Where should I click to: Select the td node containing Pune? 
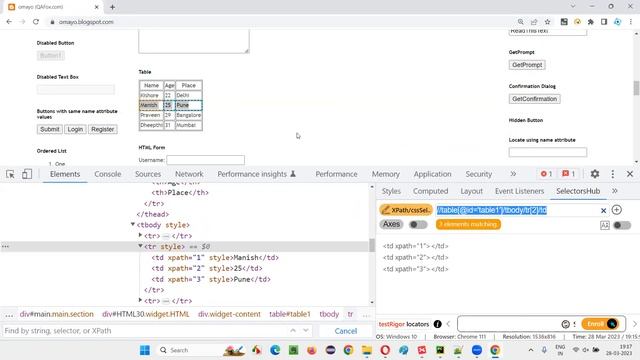[211, 279]
